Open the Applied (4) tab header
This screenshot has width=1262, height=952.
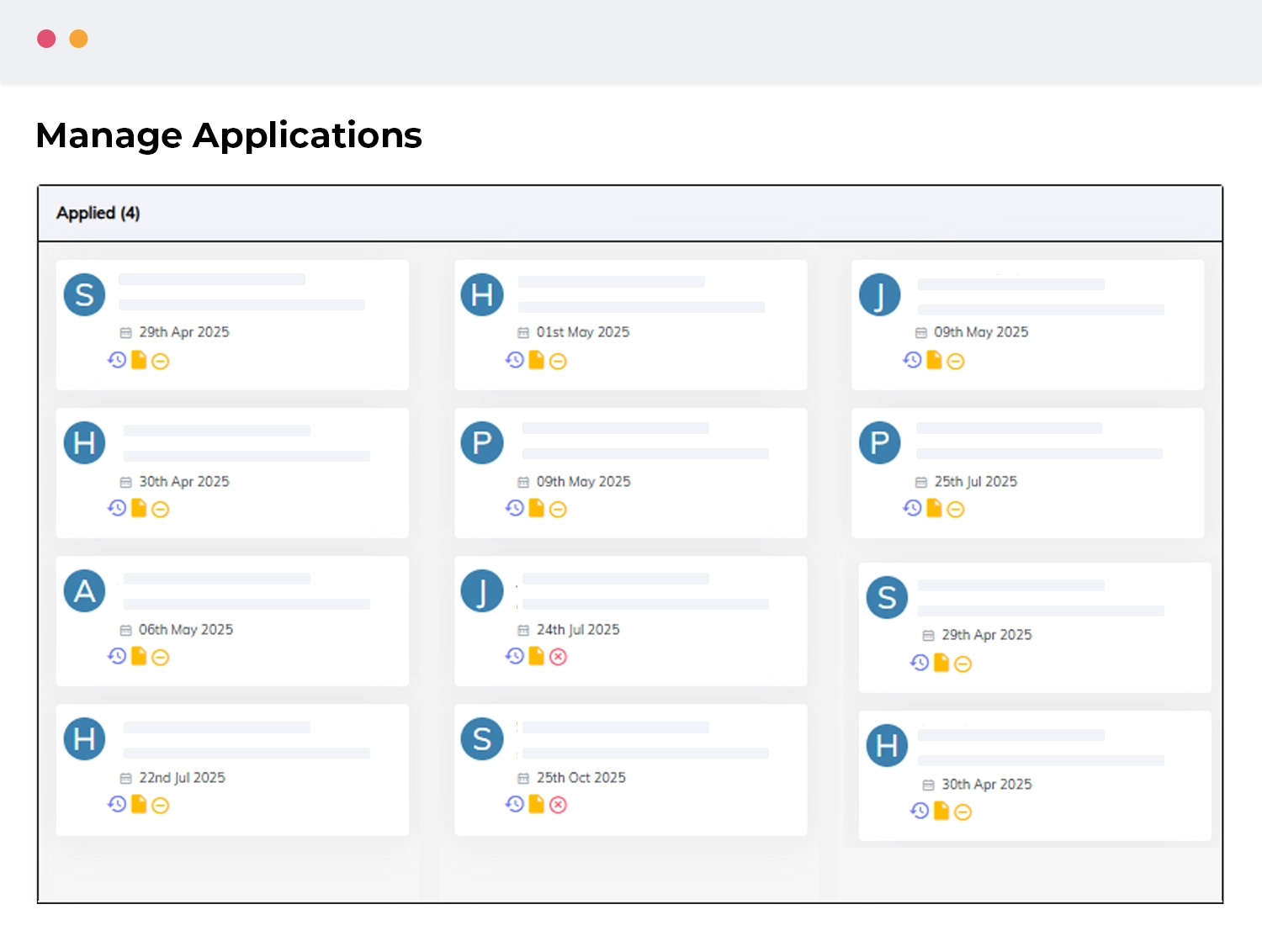pyautogui.click(x=98, y=214)
